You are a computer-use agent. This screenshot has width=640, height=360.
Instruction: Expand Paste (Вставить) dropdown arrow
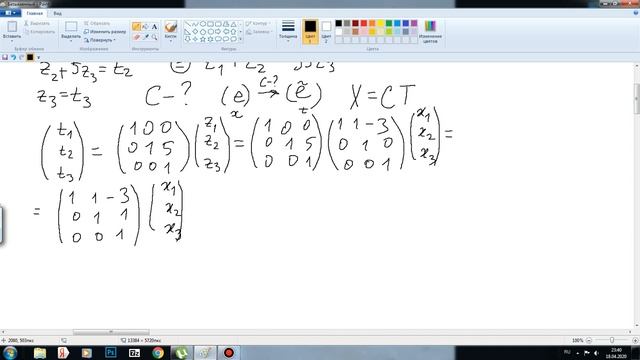pyautogui.click(x=12, y=40)
